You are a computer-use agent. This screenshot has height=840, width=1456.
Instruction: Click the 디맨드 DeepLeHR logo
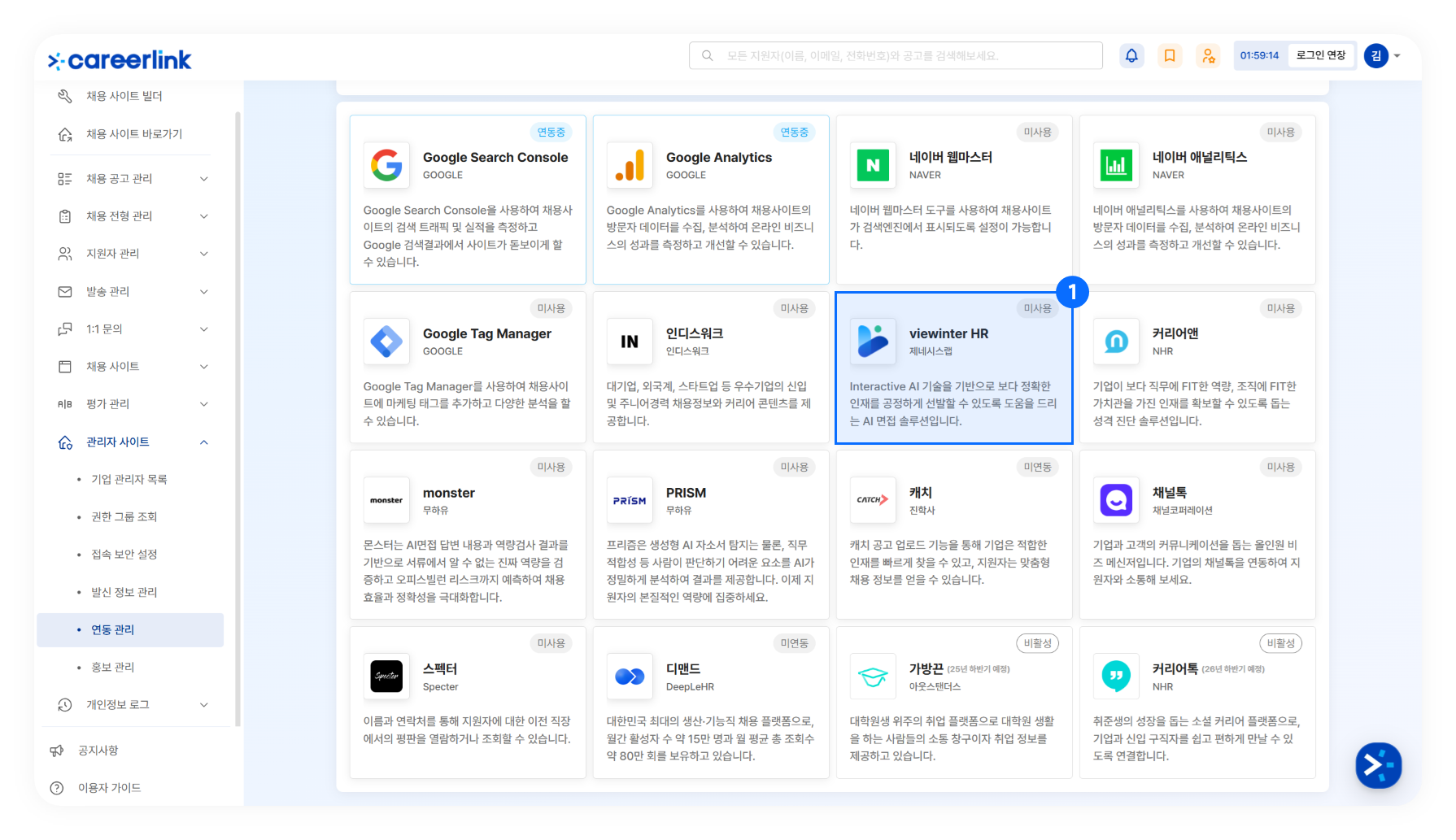(x=630, y=677)
